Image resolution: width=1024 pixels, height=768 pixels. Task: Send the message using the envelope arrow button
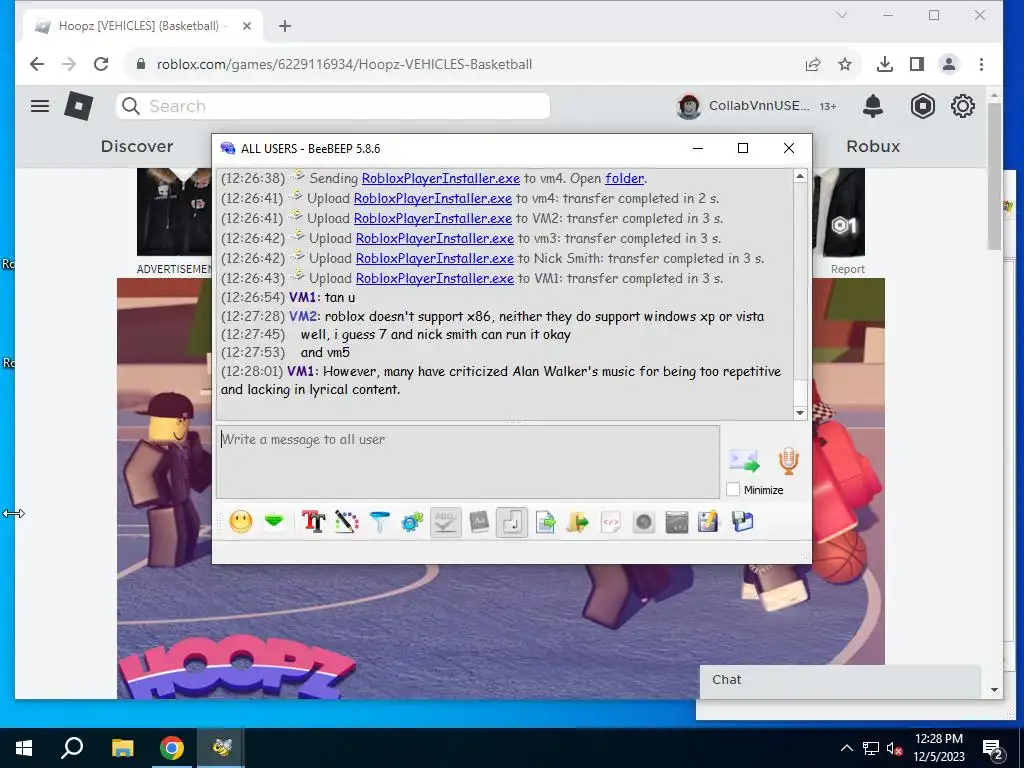(x=744, y=461)
